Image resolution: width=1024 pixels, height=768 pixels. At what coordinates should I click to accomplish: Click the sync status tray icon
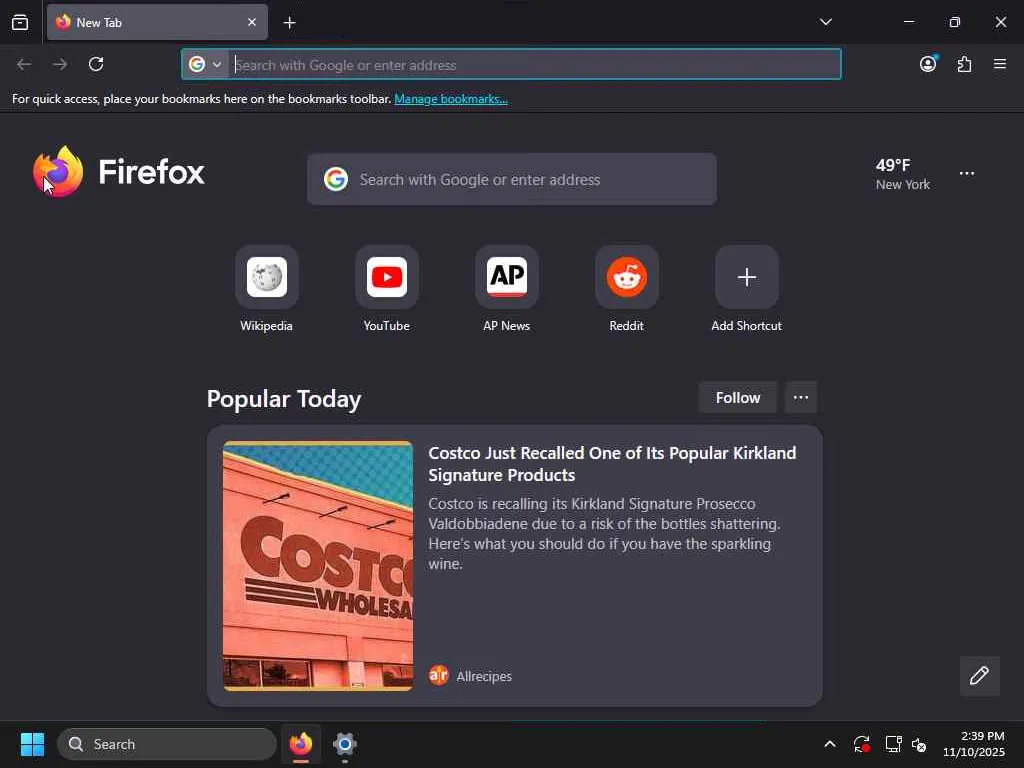861,744
